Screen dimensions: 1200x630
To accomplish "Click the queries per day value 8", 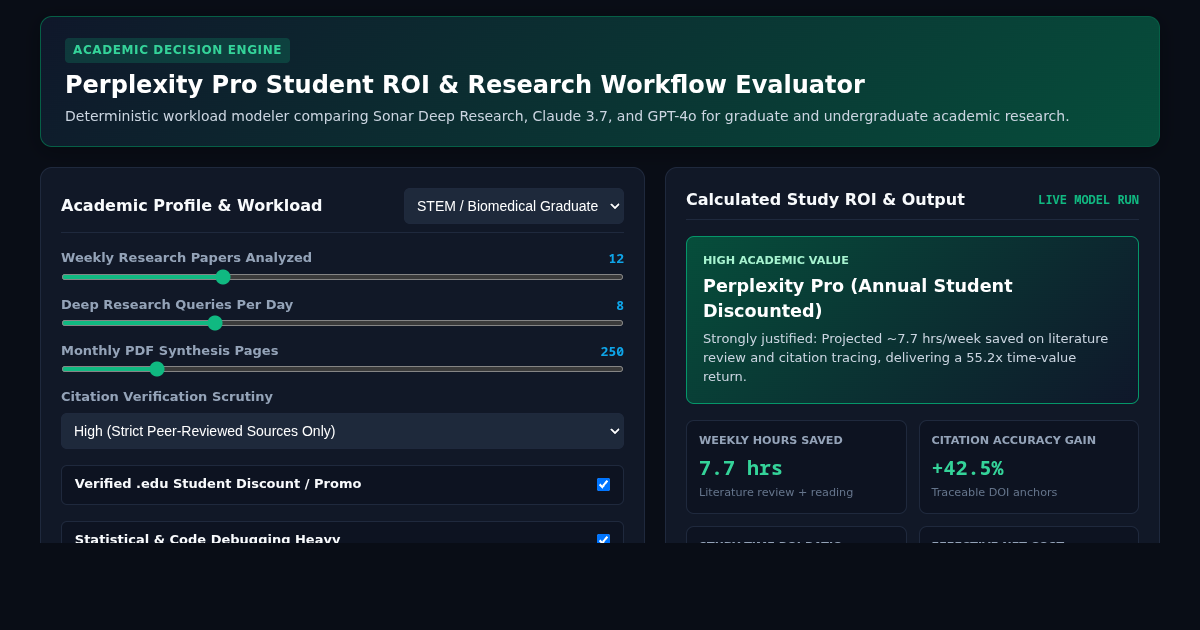I will tap(620, 306).
